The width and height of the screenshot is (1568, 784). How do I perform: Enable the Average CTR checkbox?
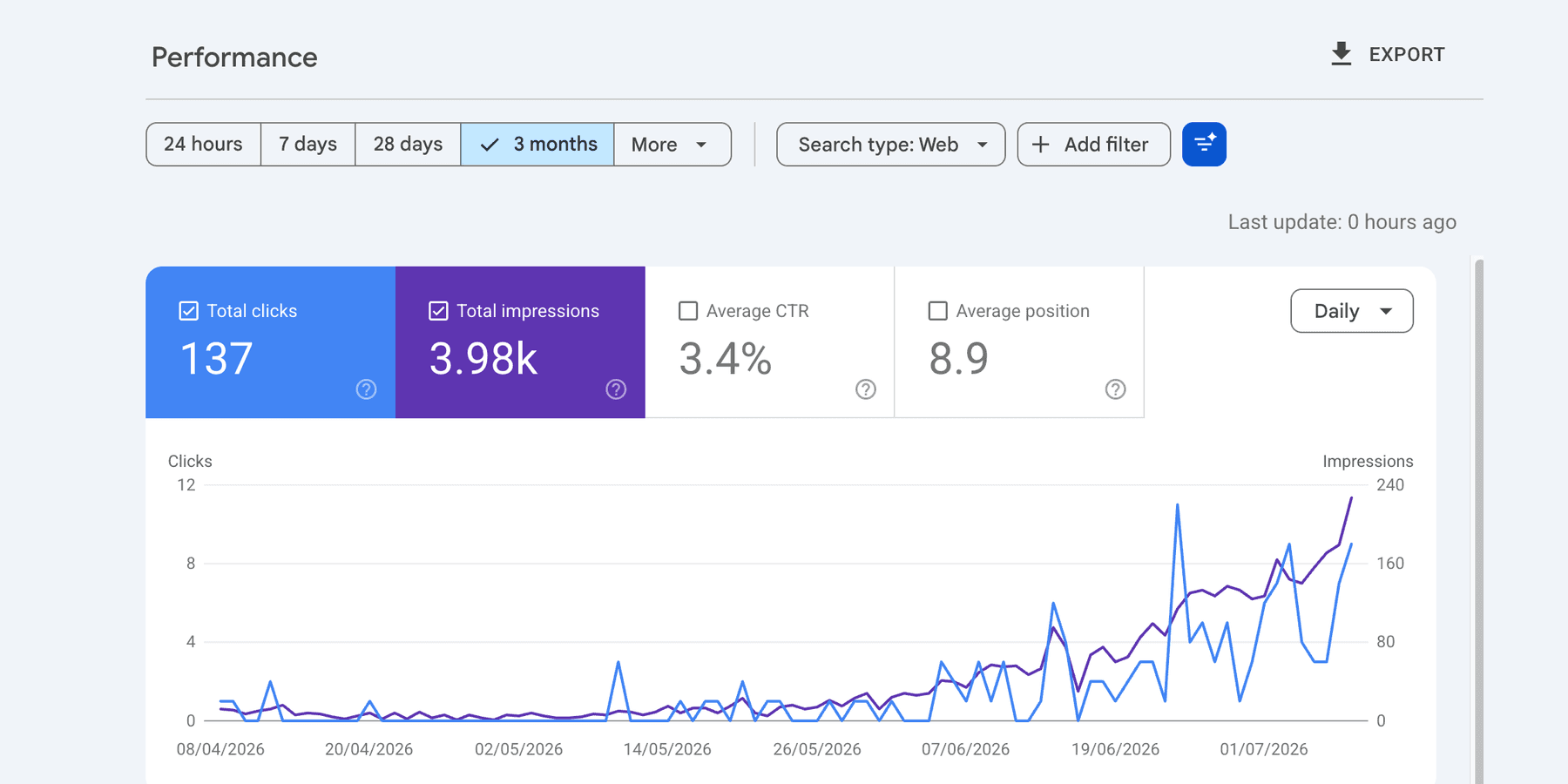click(688, 311)
